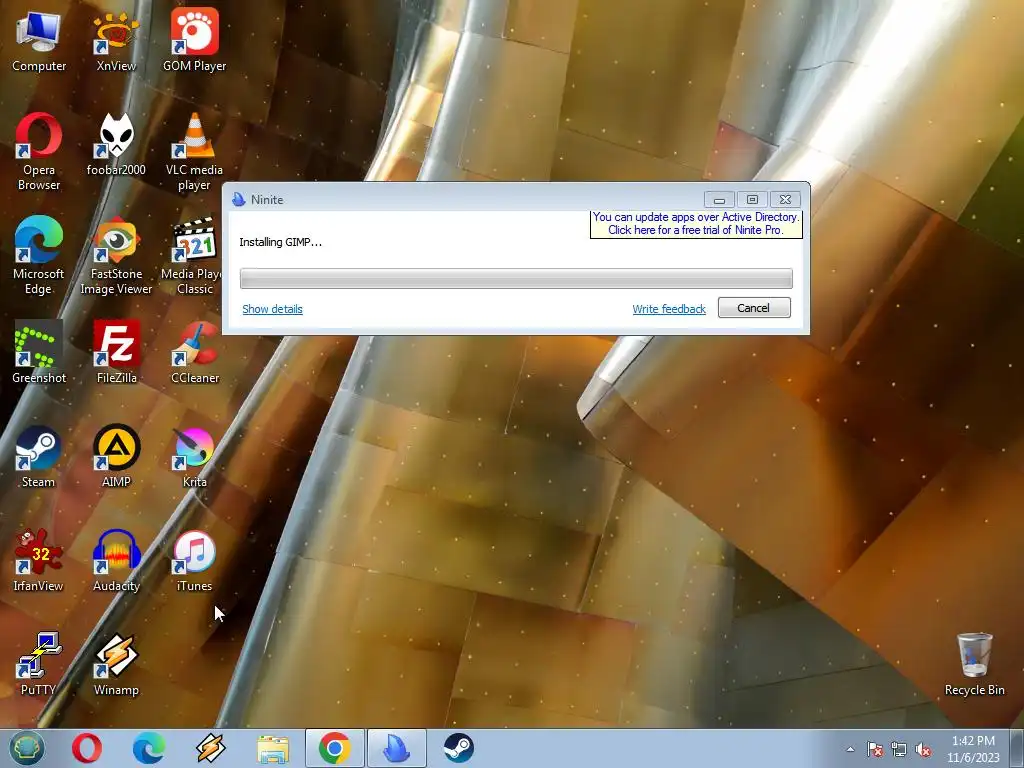Open the volume tray icon

[x=923, y=749]
